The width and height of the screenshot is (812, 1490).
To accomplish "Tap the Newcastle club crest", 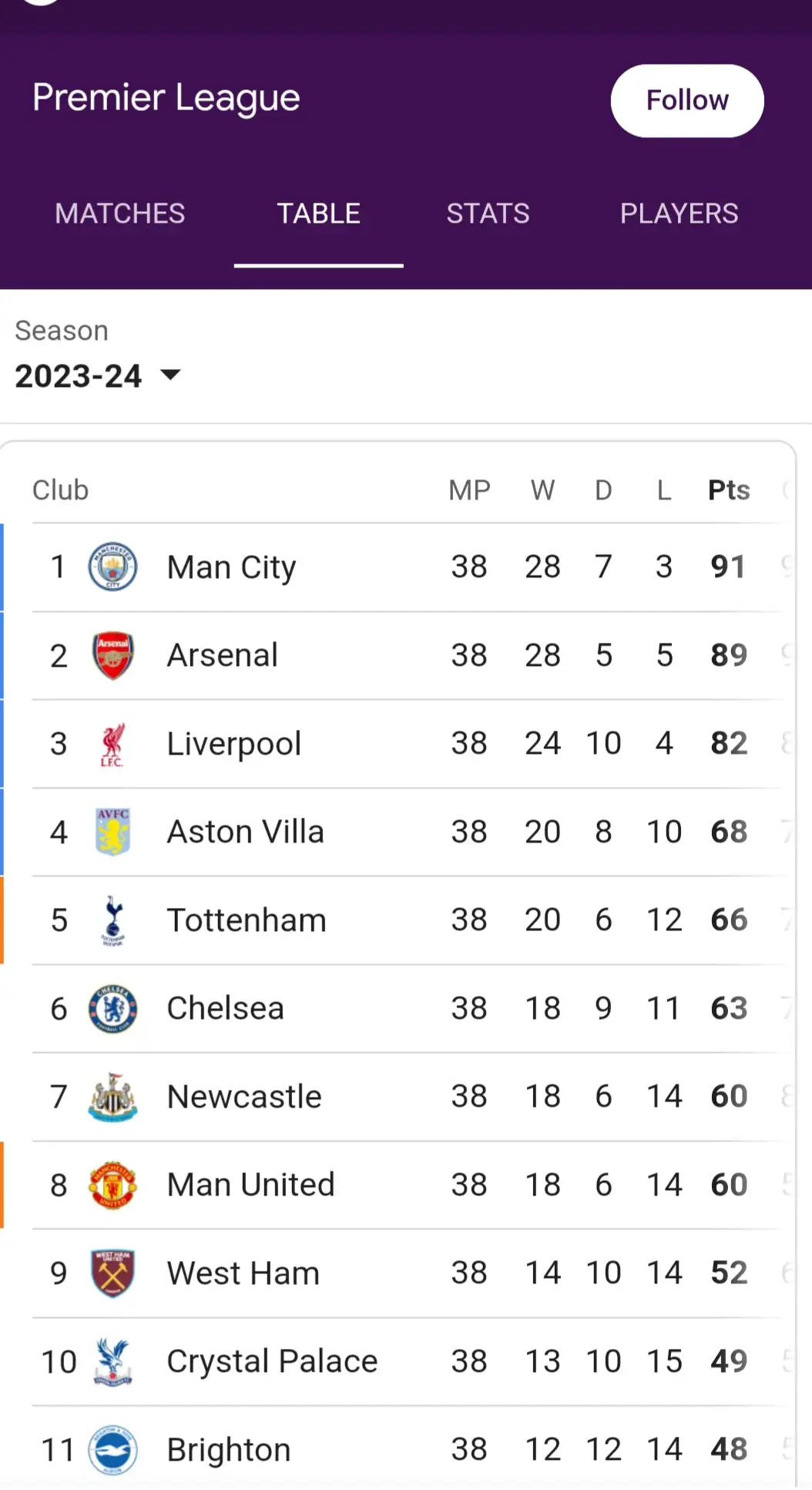I will point(112,1097).
